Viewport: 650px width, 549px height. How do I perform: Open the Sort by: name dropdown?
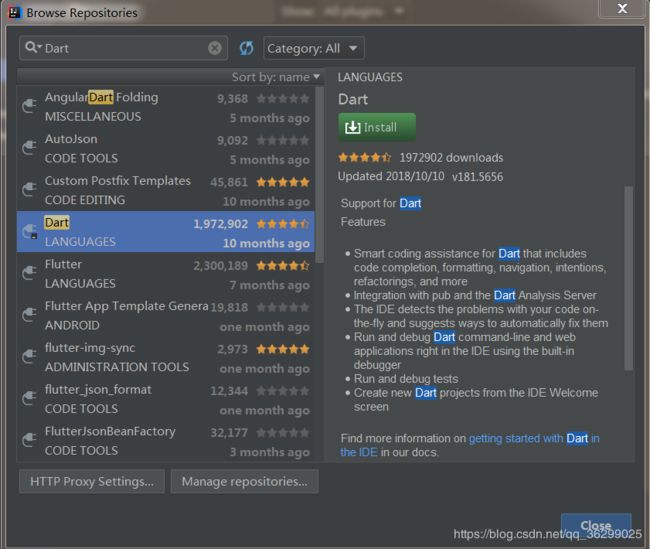click(276, 77)
